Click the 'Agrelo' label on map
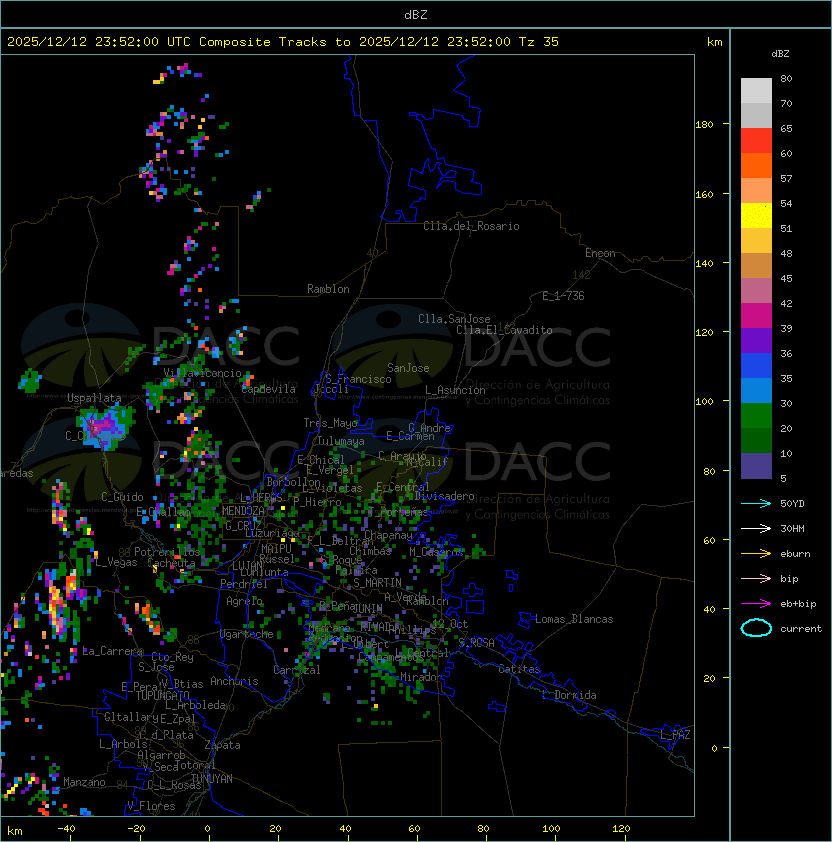Image resolution: width=832 pixels, height=842 pixels. [244, 601]
